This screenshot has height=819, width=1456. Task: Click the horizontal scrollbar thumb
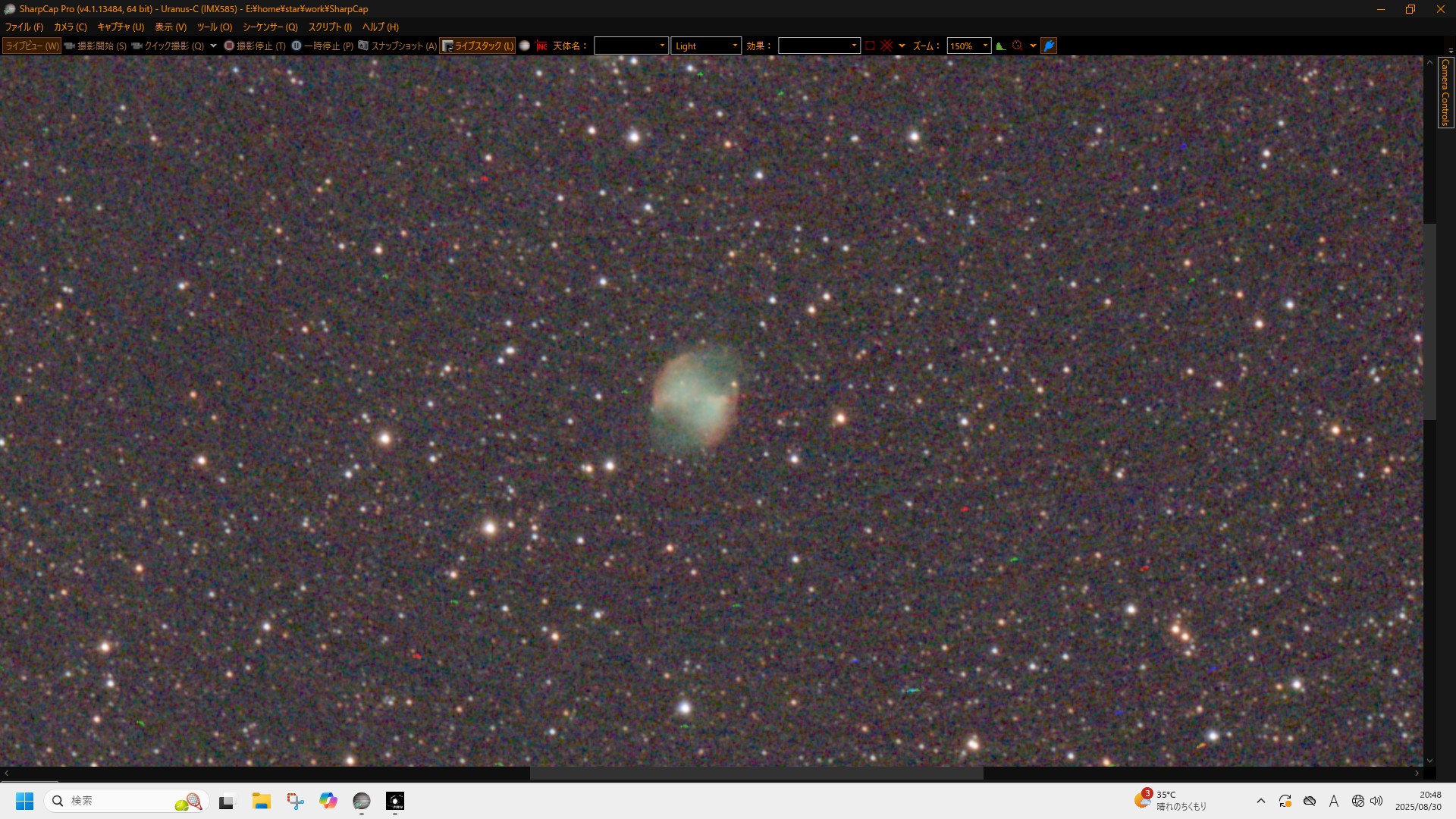coord(756,773)
